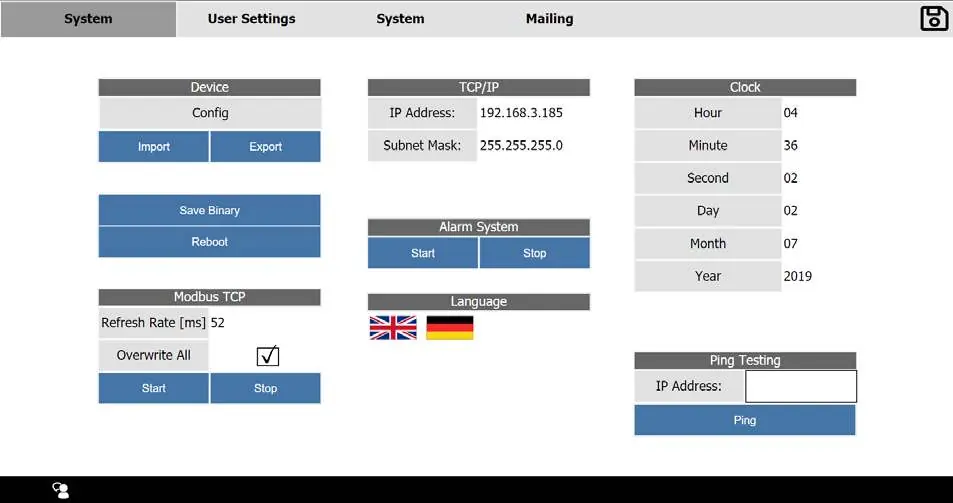Click the Year value 2019

pos(797,276)
